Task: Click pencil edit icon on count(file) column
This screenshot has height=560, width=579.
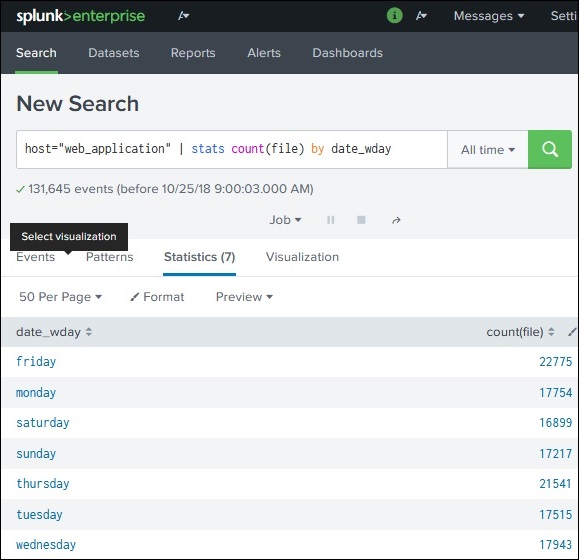Action: click(x=572, y=332)
